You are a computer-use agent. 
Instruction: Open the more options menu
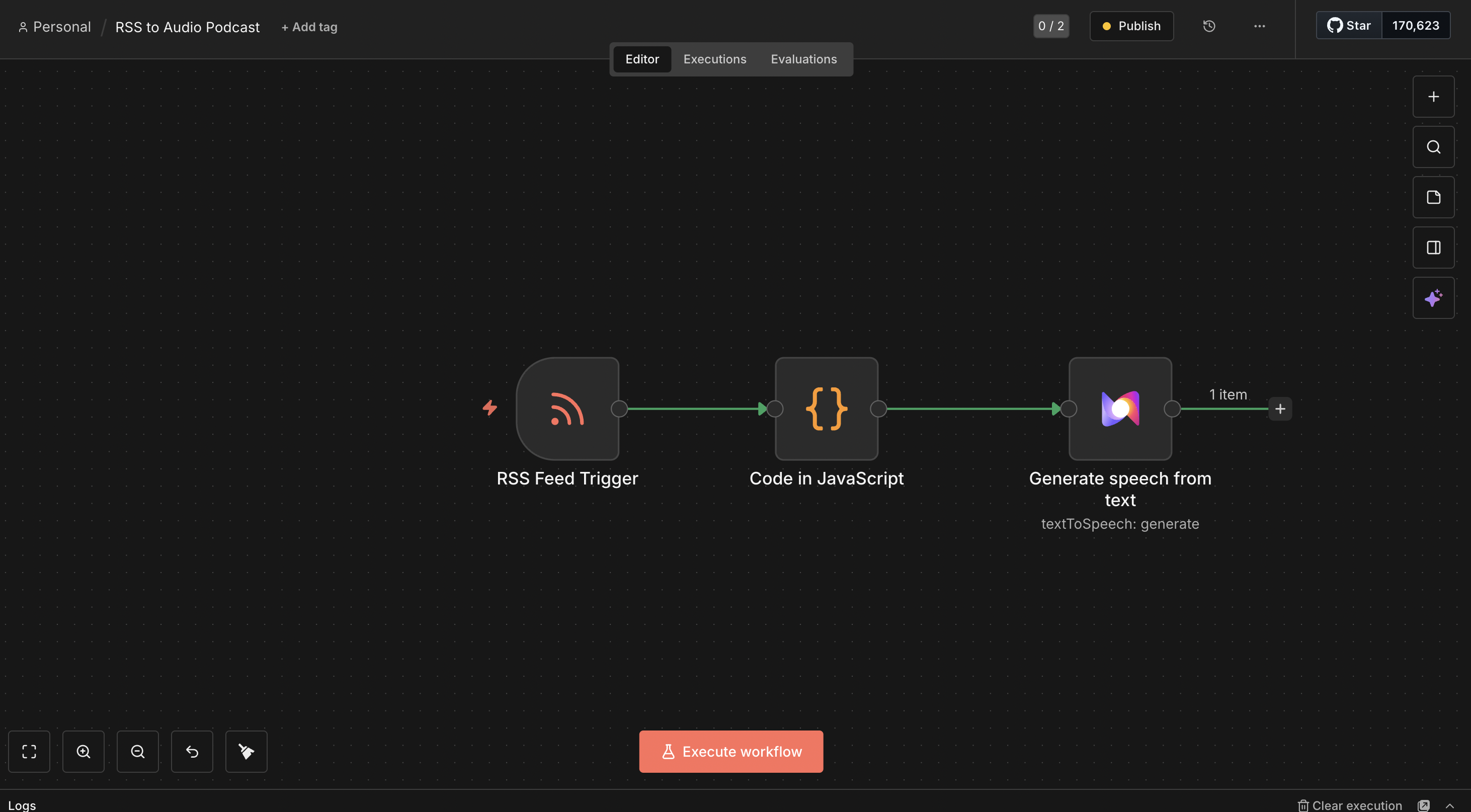coord(1259,26)
